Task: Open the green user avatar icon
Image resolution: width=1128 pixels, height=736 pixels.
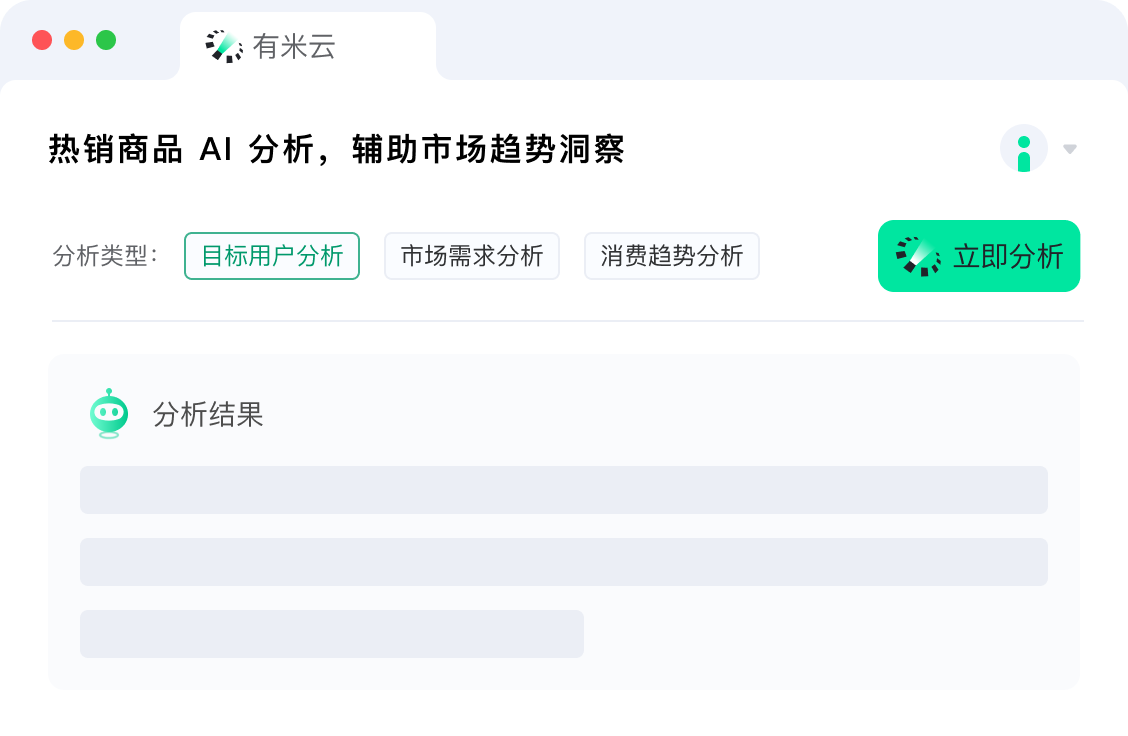Action: point(1023,149)
